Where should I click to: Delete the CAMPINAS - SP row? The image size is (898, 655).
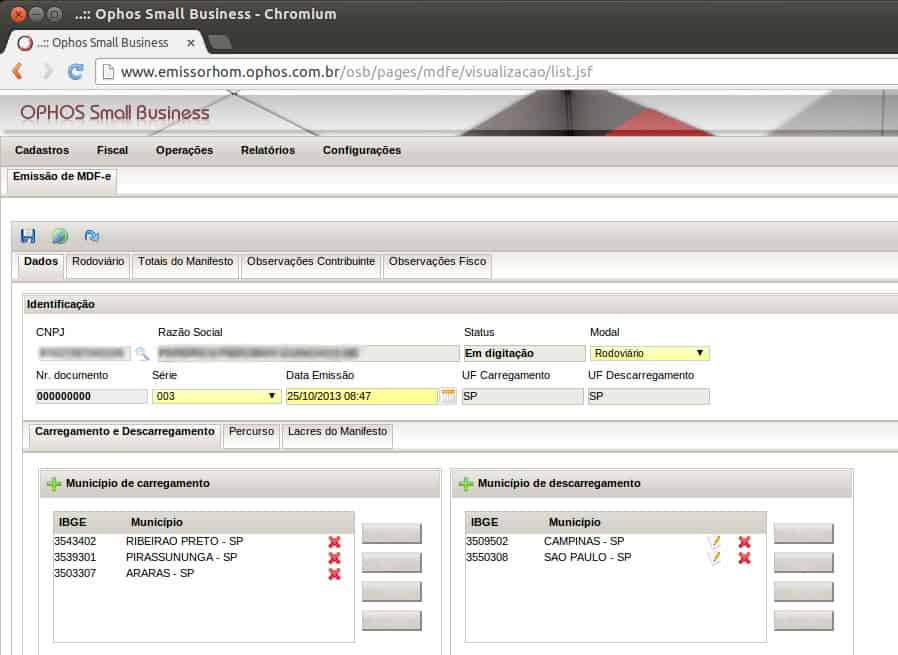click(745, 542)
